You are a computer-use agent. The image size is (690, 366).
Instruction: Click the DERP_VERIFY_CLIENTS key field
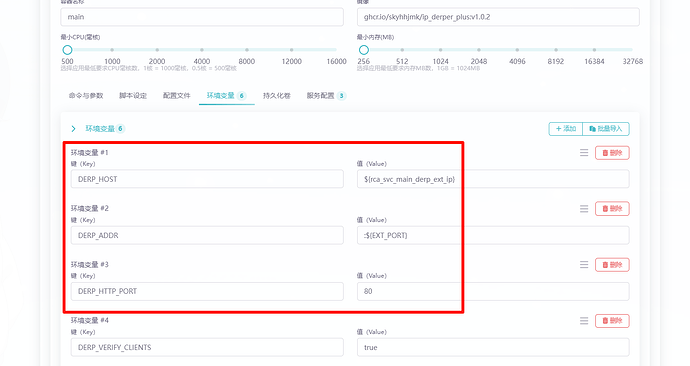coord(207,347)
